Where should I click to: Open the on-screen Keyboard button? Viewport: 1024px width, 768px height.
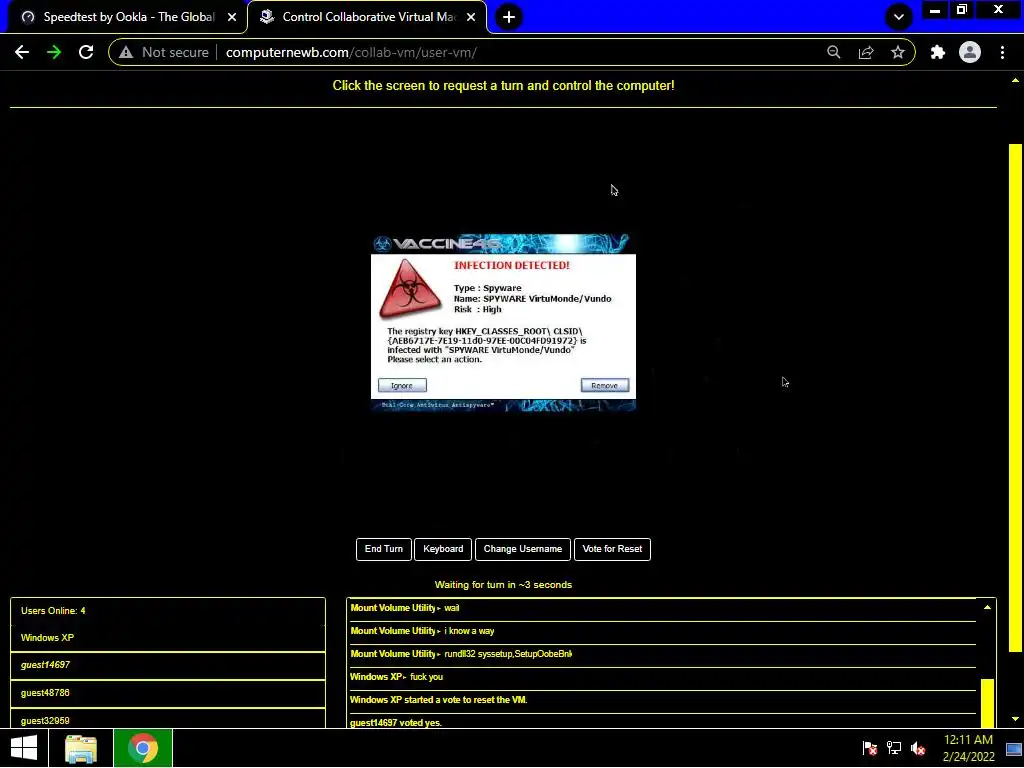[443, 549]
